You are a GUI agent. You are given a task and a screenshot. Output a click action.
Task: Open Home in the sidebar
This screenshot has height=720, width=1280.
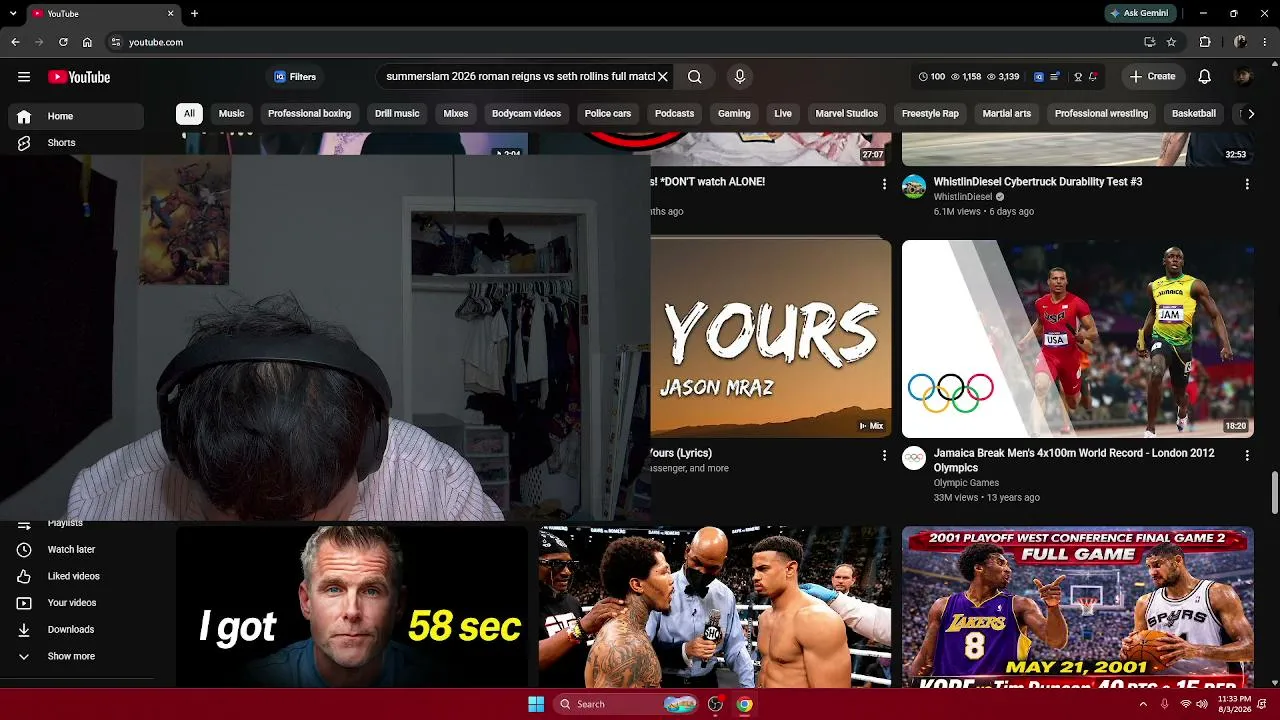pyautogui.click(x=76, y=116)
